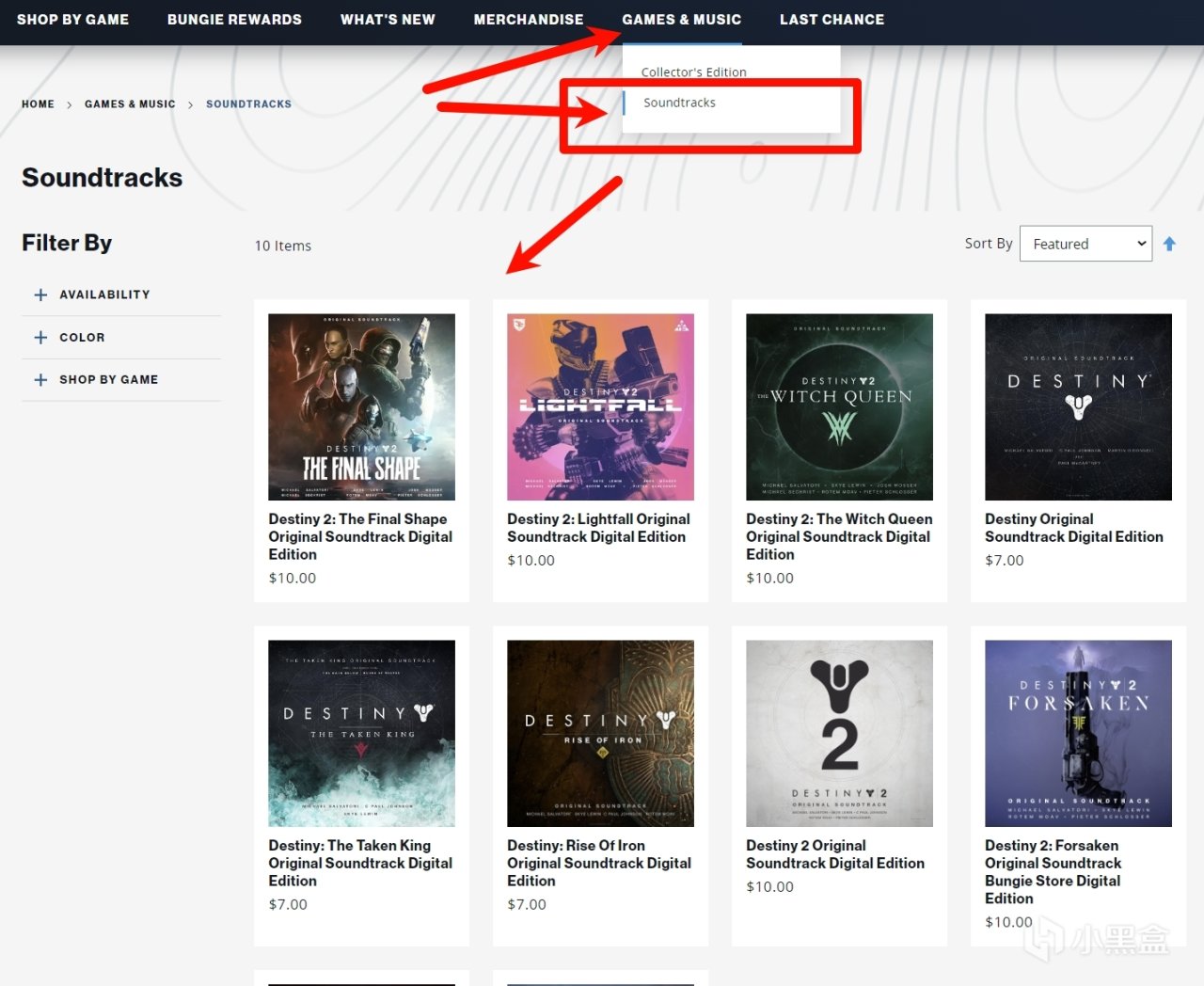
Task: Click Destiny 2: The Final Shape title link
Action: click(x=360, y=536)
